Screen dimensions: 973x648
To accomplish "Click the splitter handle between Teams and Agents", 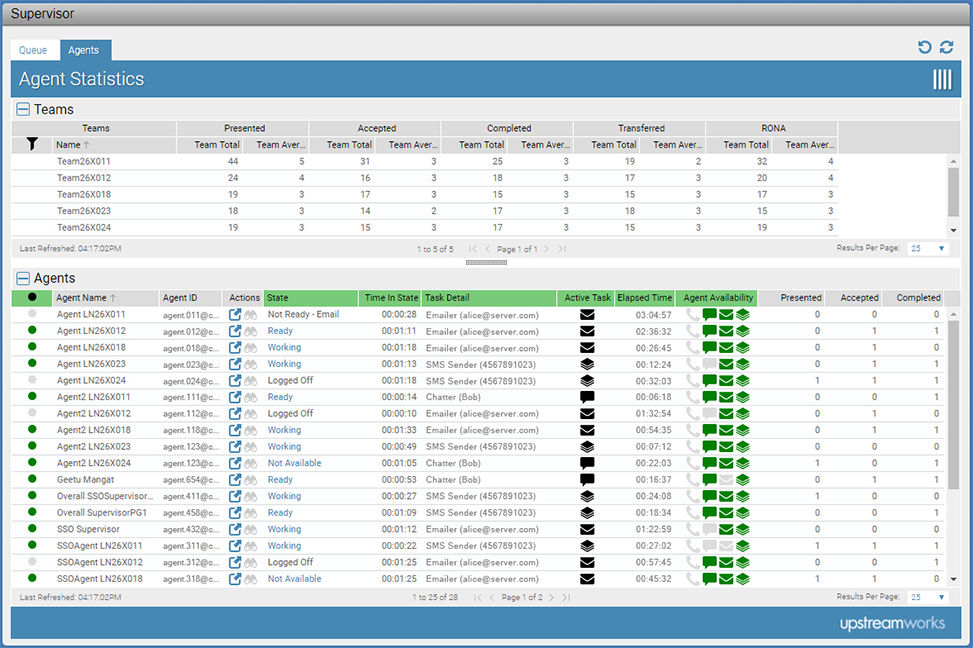I will tap(486, 263).
